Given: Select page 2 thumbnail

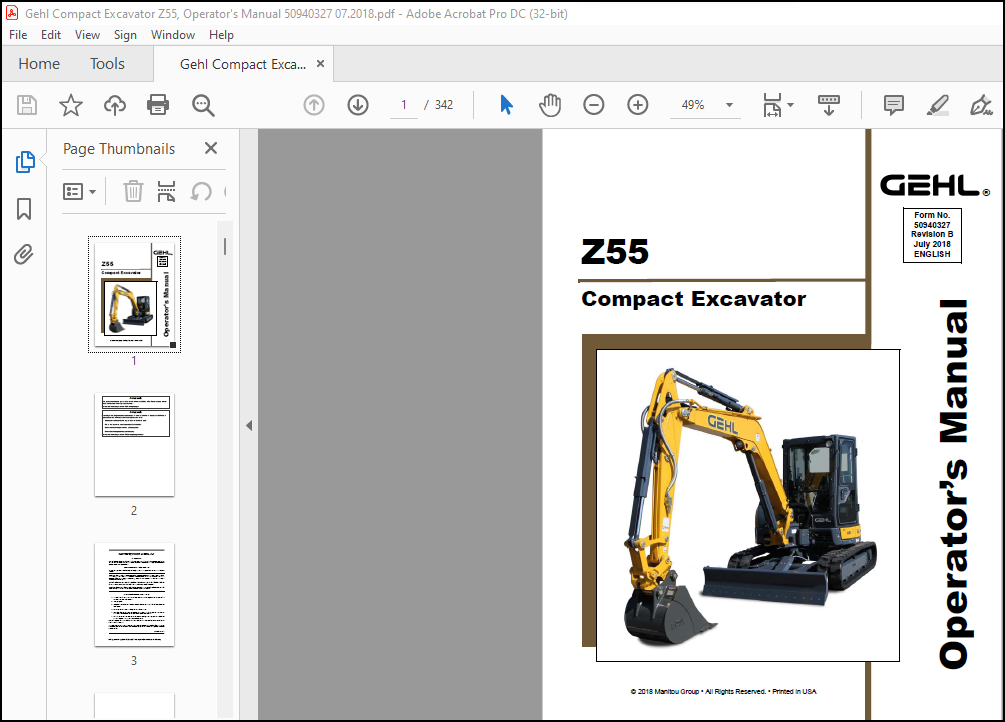Looking at the screenshot, I should click(x=135, y=445).
